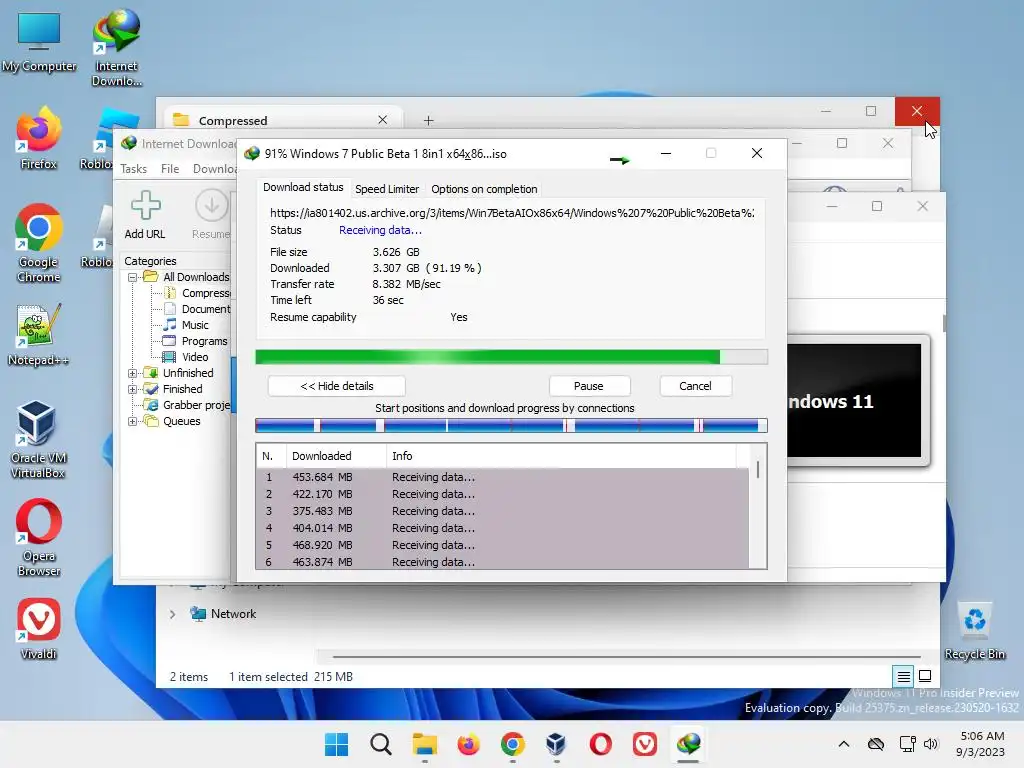The image size is (1024, 768).
Task: Open My Computer desktop icon
Action: [x=39, y=42]
